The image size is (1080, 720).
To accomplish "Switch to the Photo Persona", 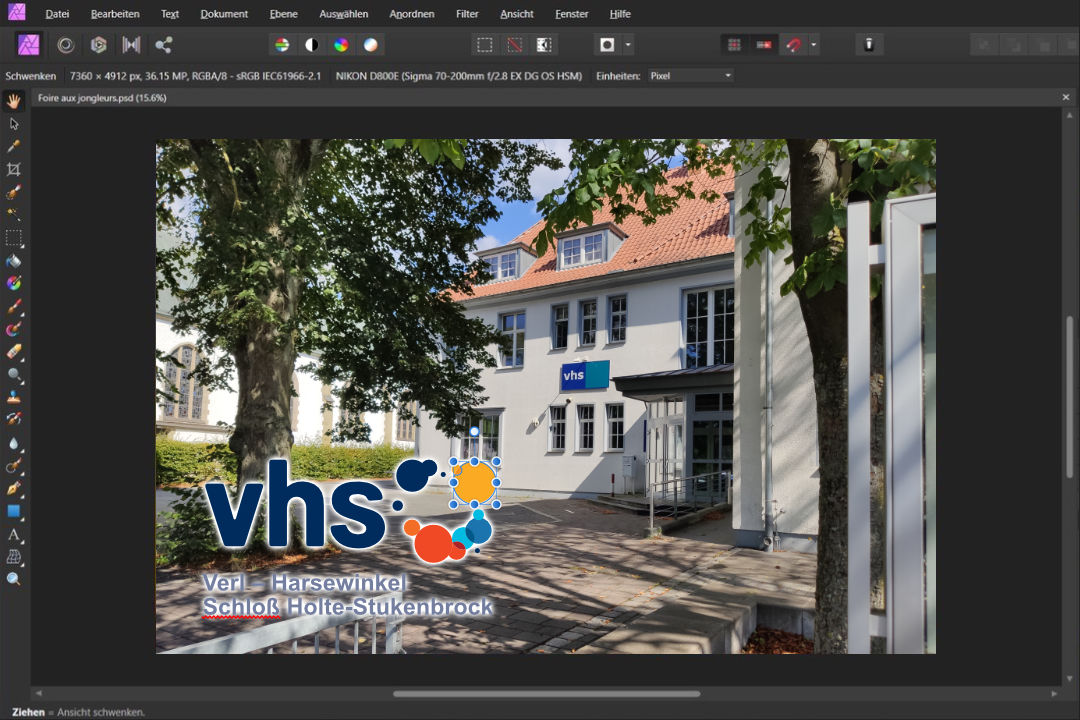I will [x=29, y=45].
